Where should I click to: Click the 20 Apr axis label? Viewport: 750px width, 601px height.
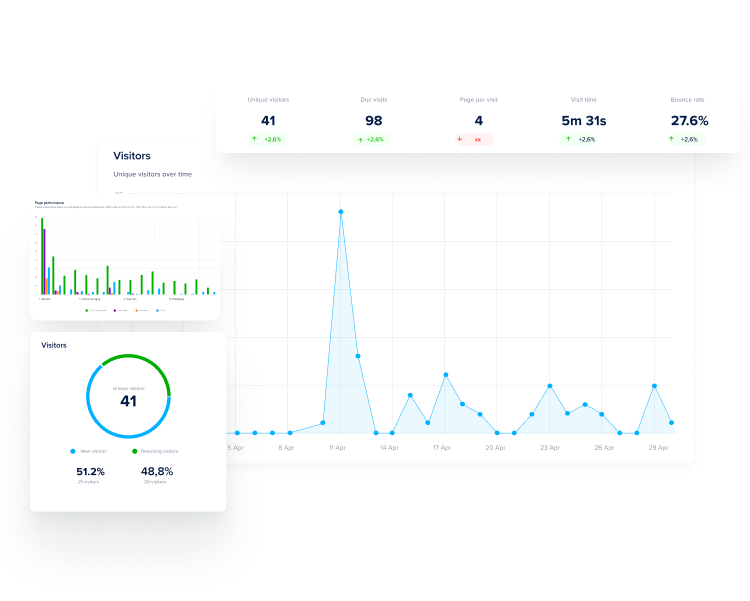[496, 448]
